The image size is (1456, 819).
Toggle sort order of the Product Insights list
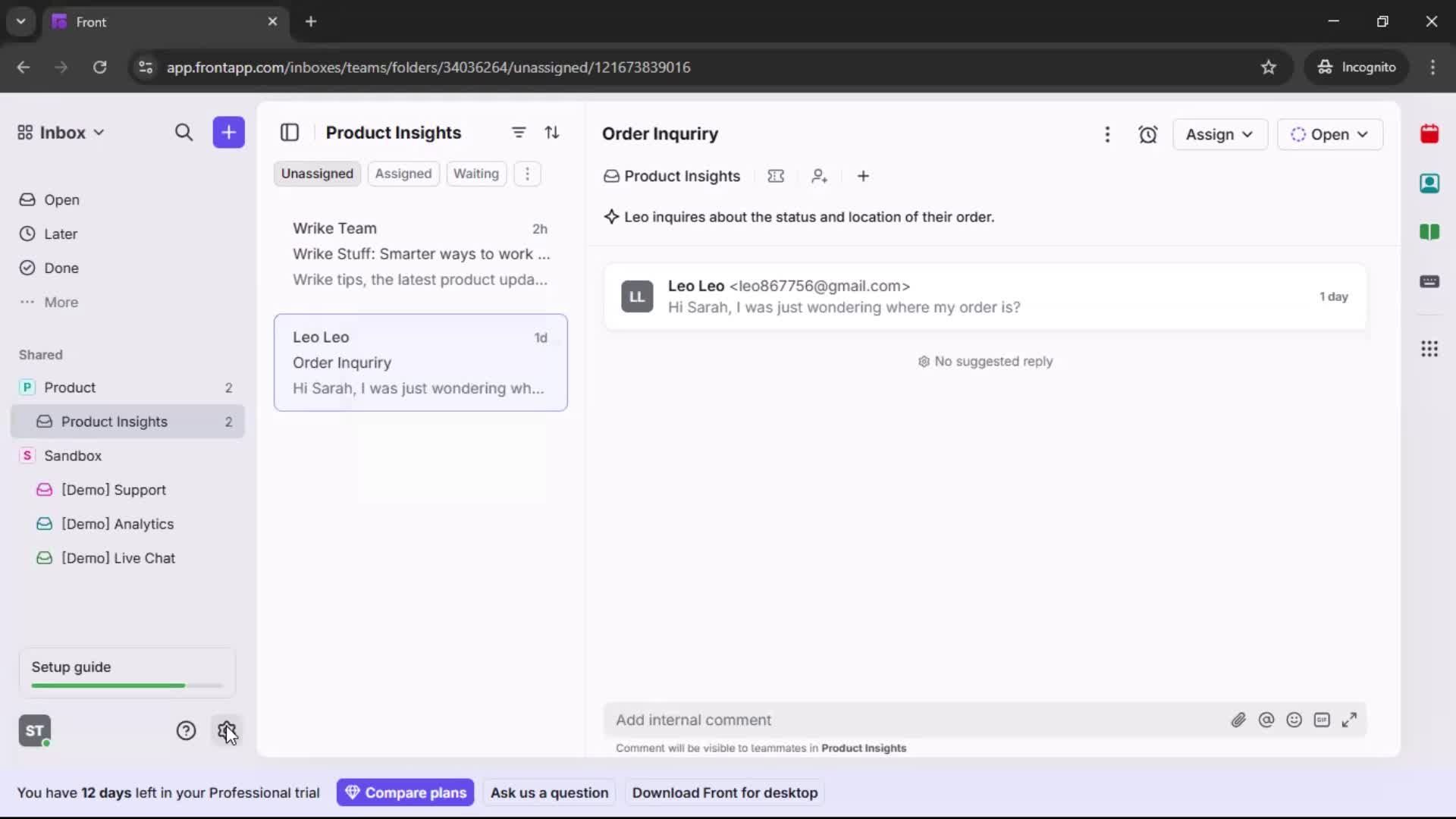[553, 133]
